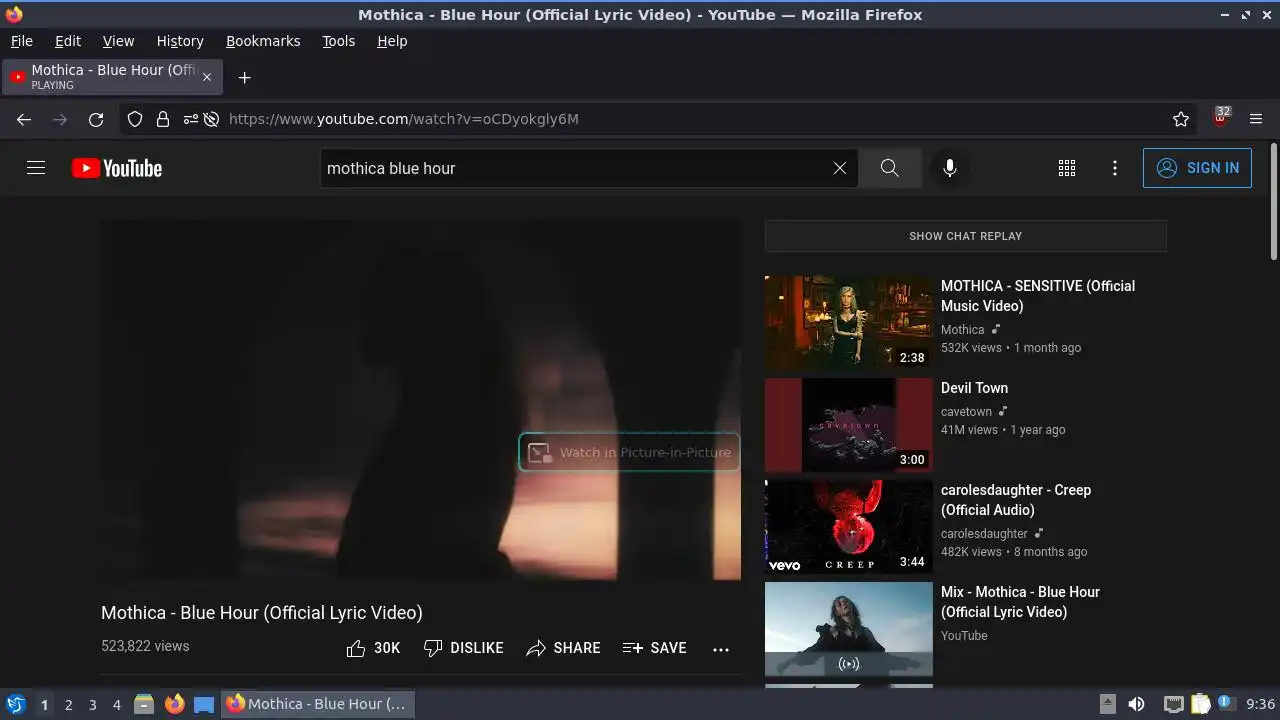Viewport: 1280px width, 720px height.
Task: Open the taskbar clipboard manager icon
Action: click(x=1201, y=704)
